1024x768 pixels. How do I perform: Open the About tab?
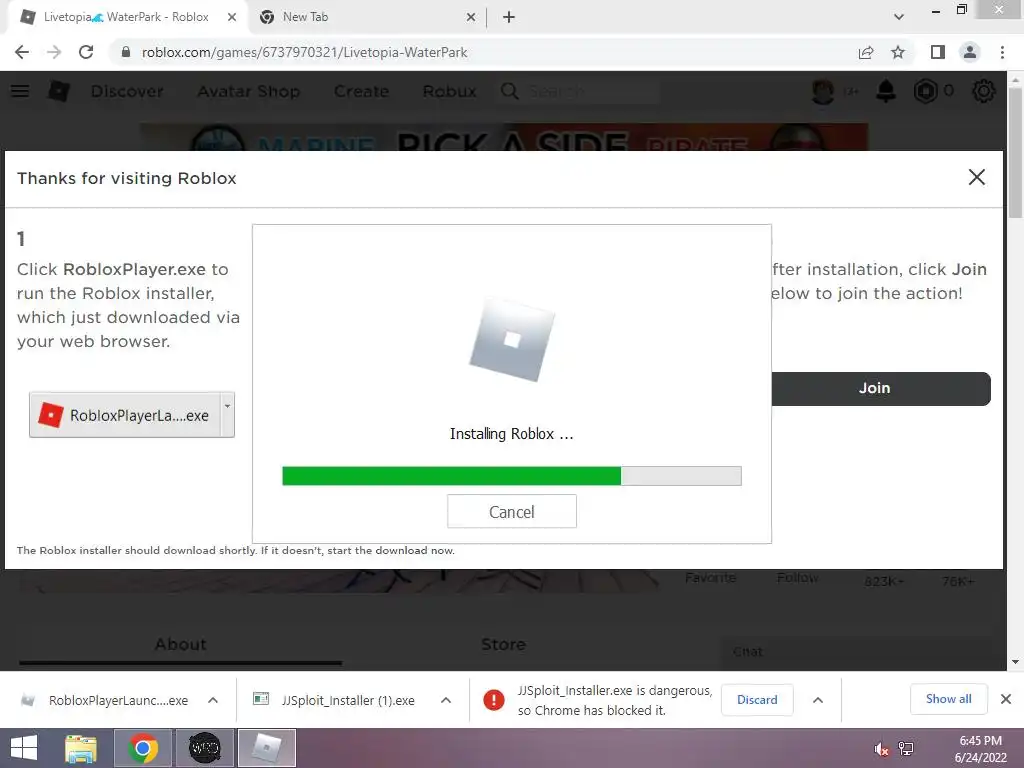click(180, 645)
